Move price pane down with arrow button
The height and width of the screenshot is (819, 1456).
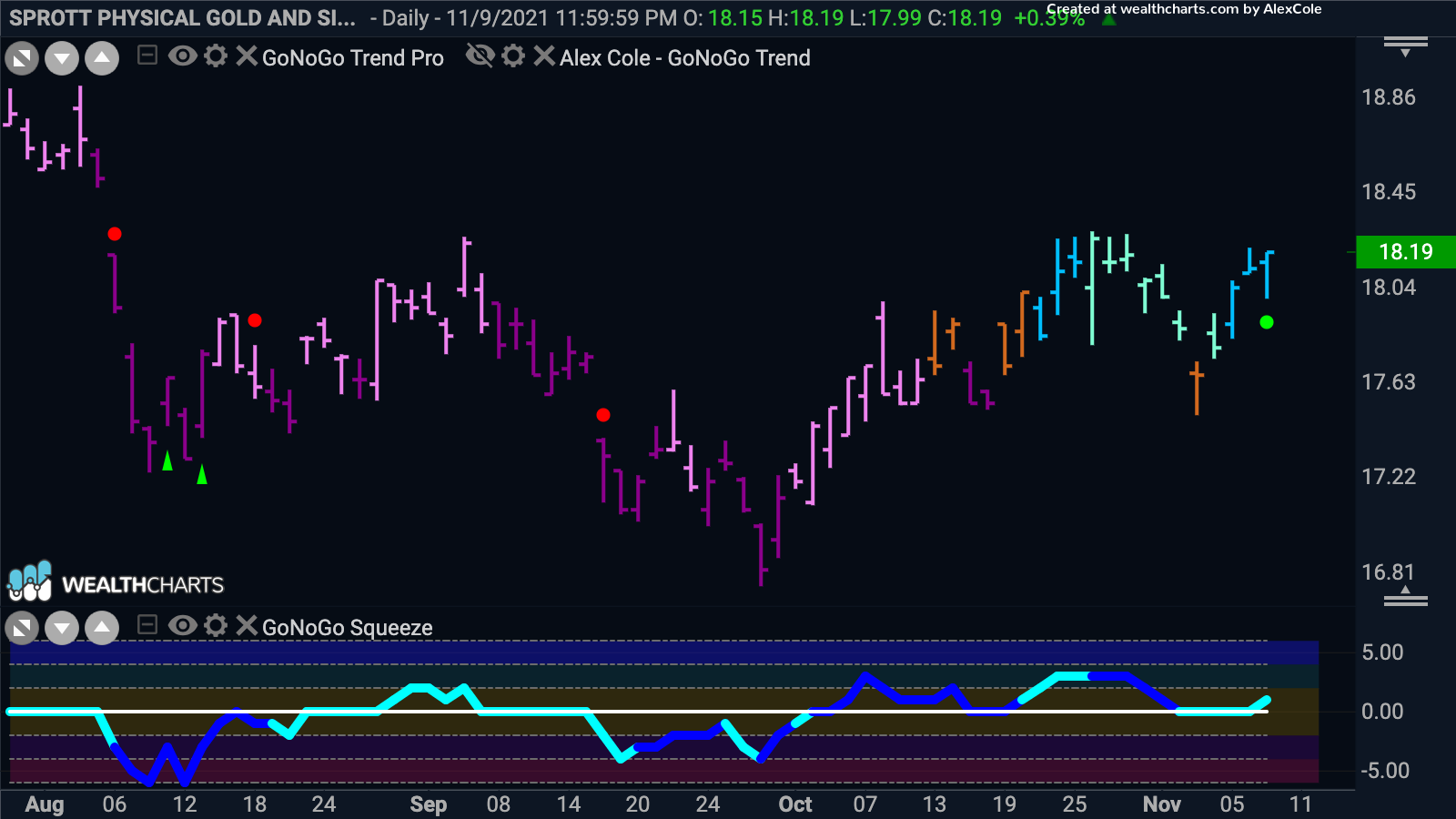[x=62, y=59]
